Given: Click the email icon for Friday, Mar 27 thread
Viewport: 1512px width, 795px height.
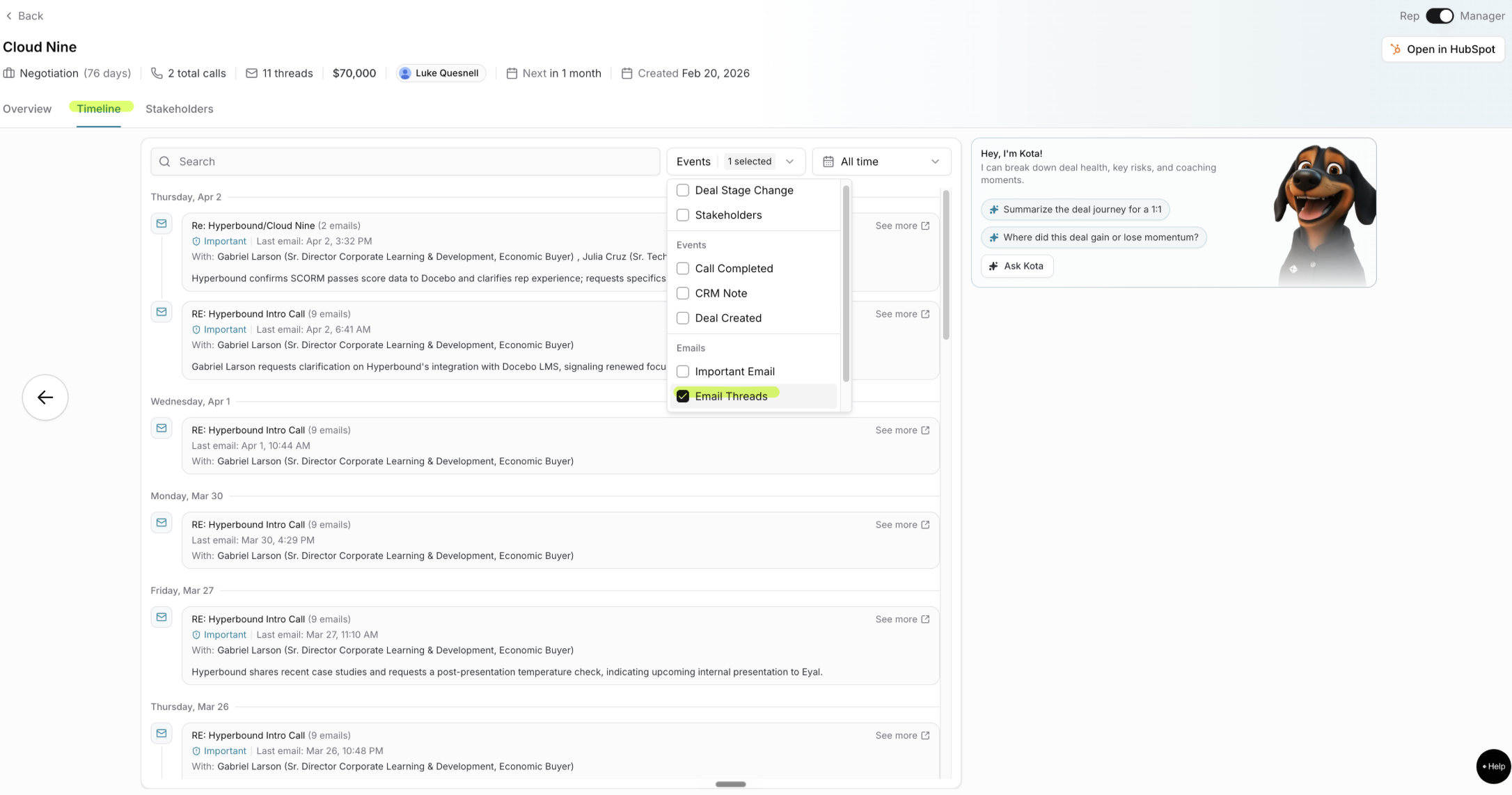Looking at the screenshot, I should click(x=162, y=617).
